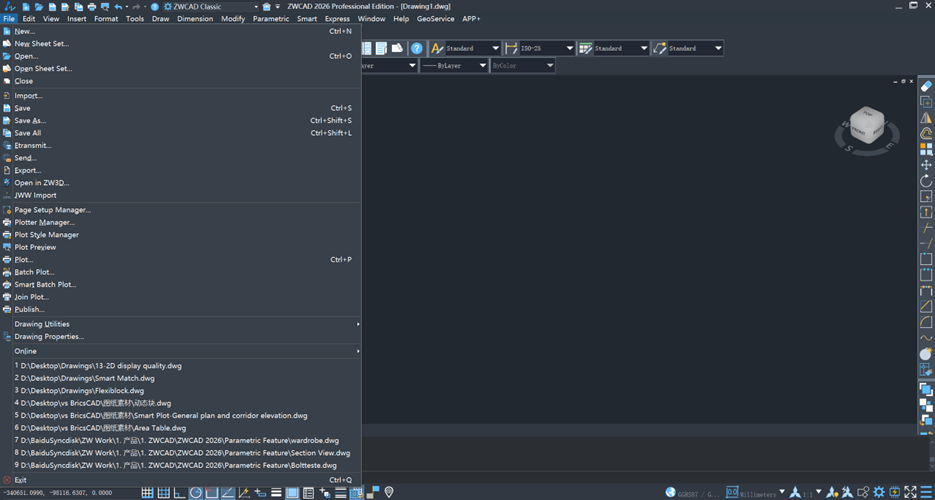Open settings gear in status bar
The width and height of the screenshot is (935, 500).
879,492
